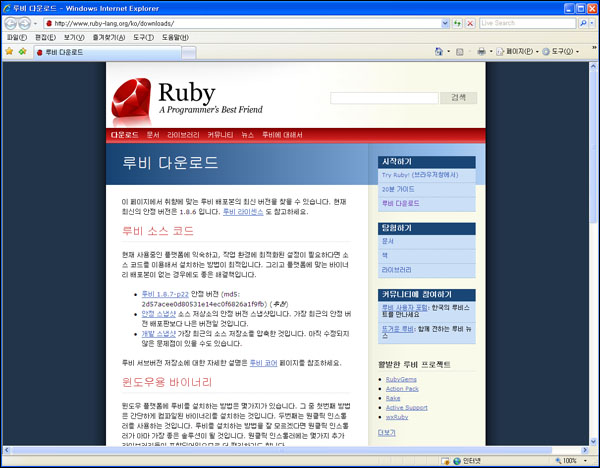Viewport: 600px width, 468px height.
Task: Select the 루비 다운로드 browser tab
Action: point(107,52)
